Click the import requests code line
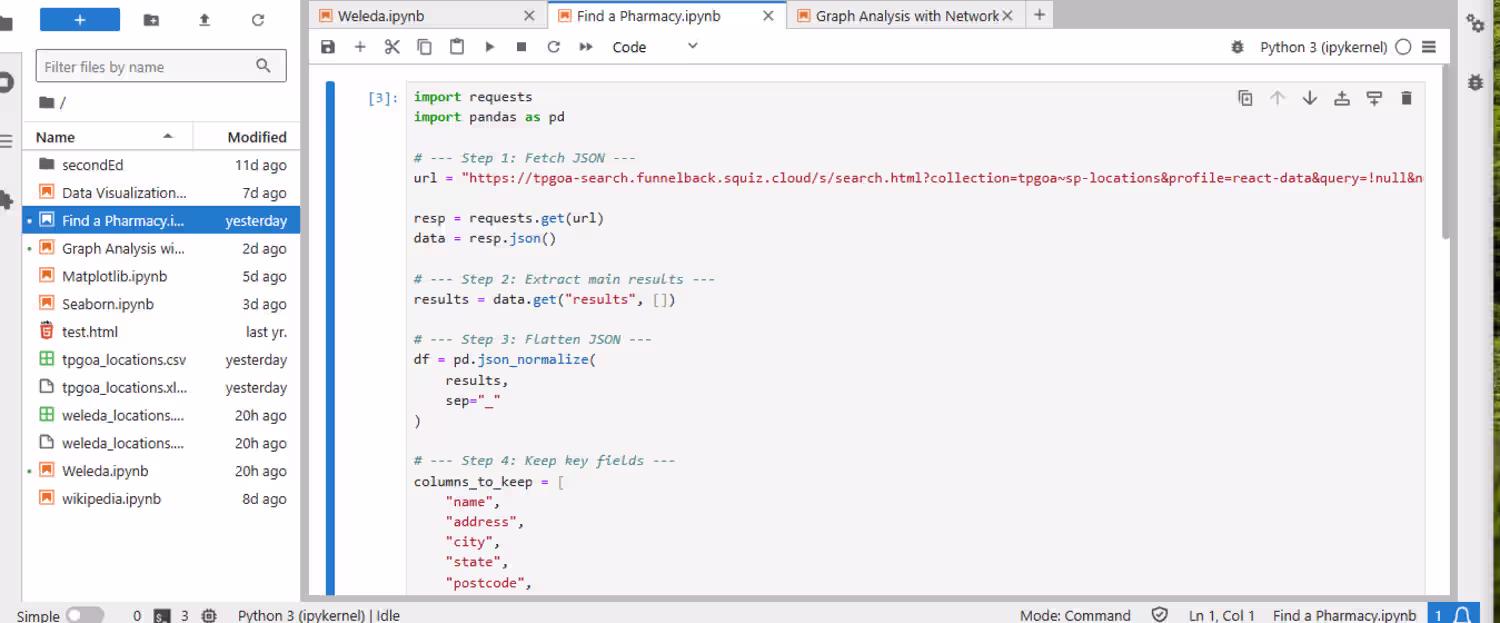Image resolution: width=1500 pixels, height=623 pixels. click(x=473, y=97)
